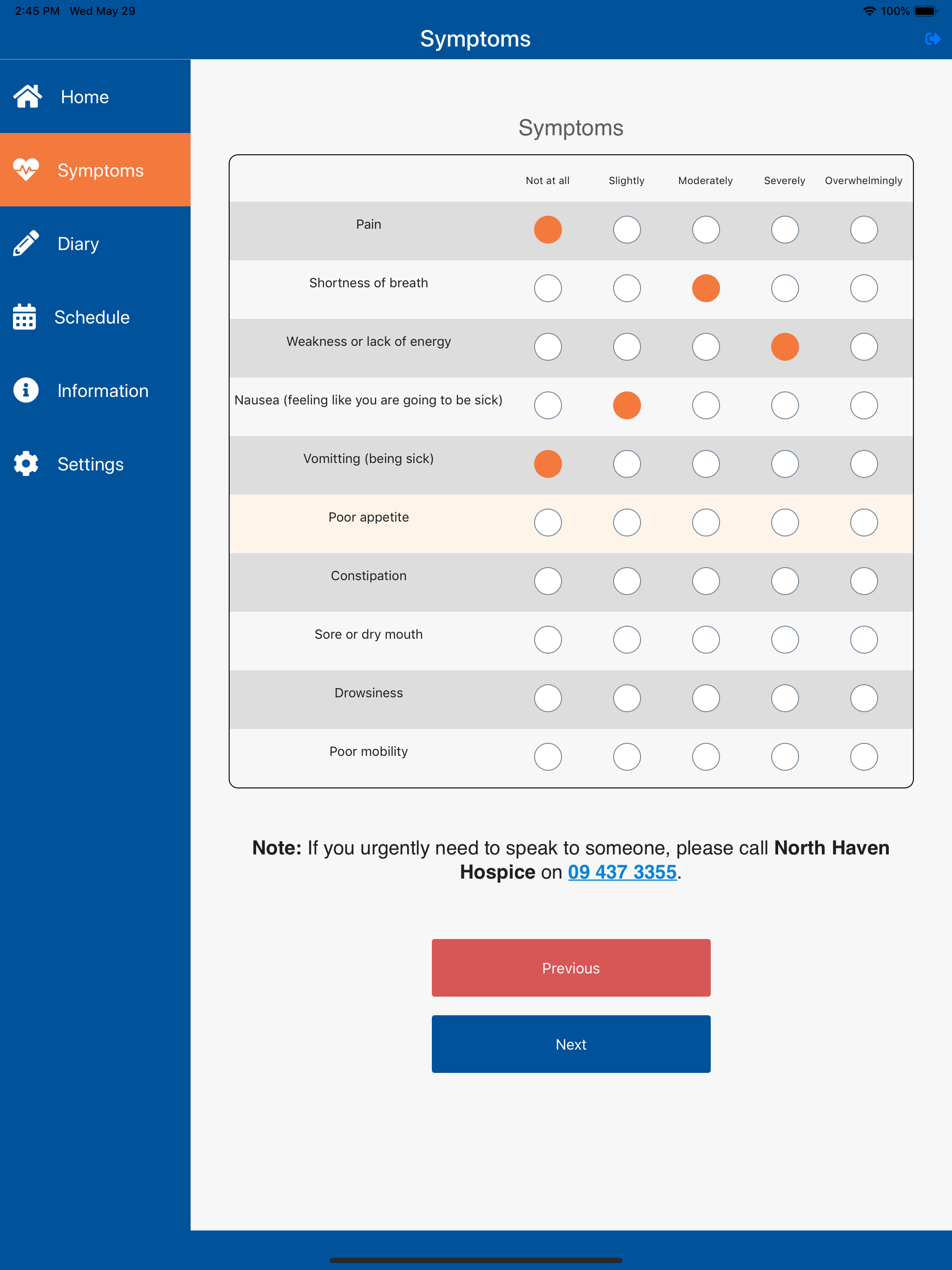Select Severely for Sore or dry mouth

[x=784, y=640]
